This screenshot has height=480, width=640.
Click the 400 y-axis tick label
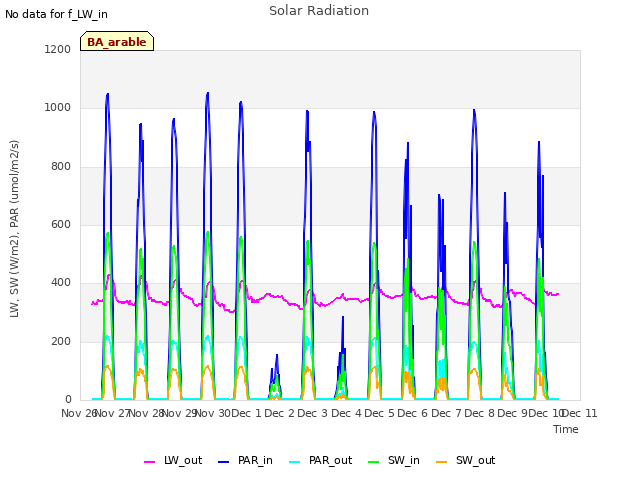coord(61,282)
